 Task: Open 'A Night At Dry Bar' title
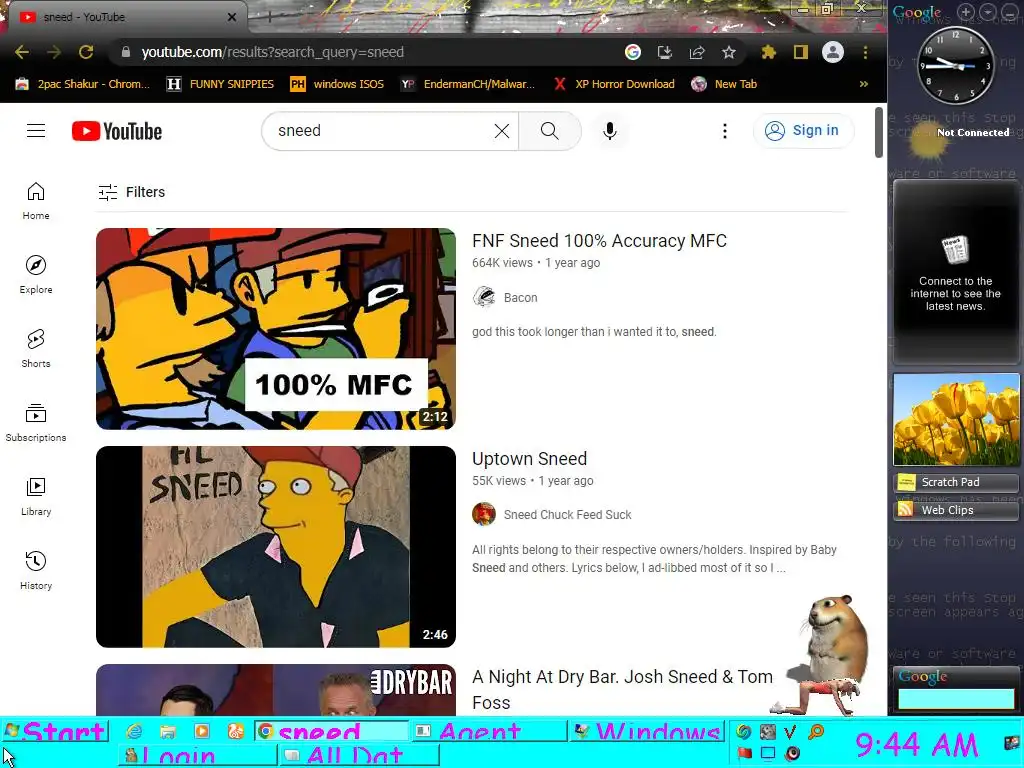click(x=622, y=690)
